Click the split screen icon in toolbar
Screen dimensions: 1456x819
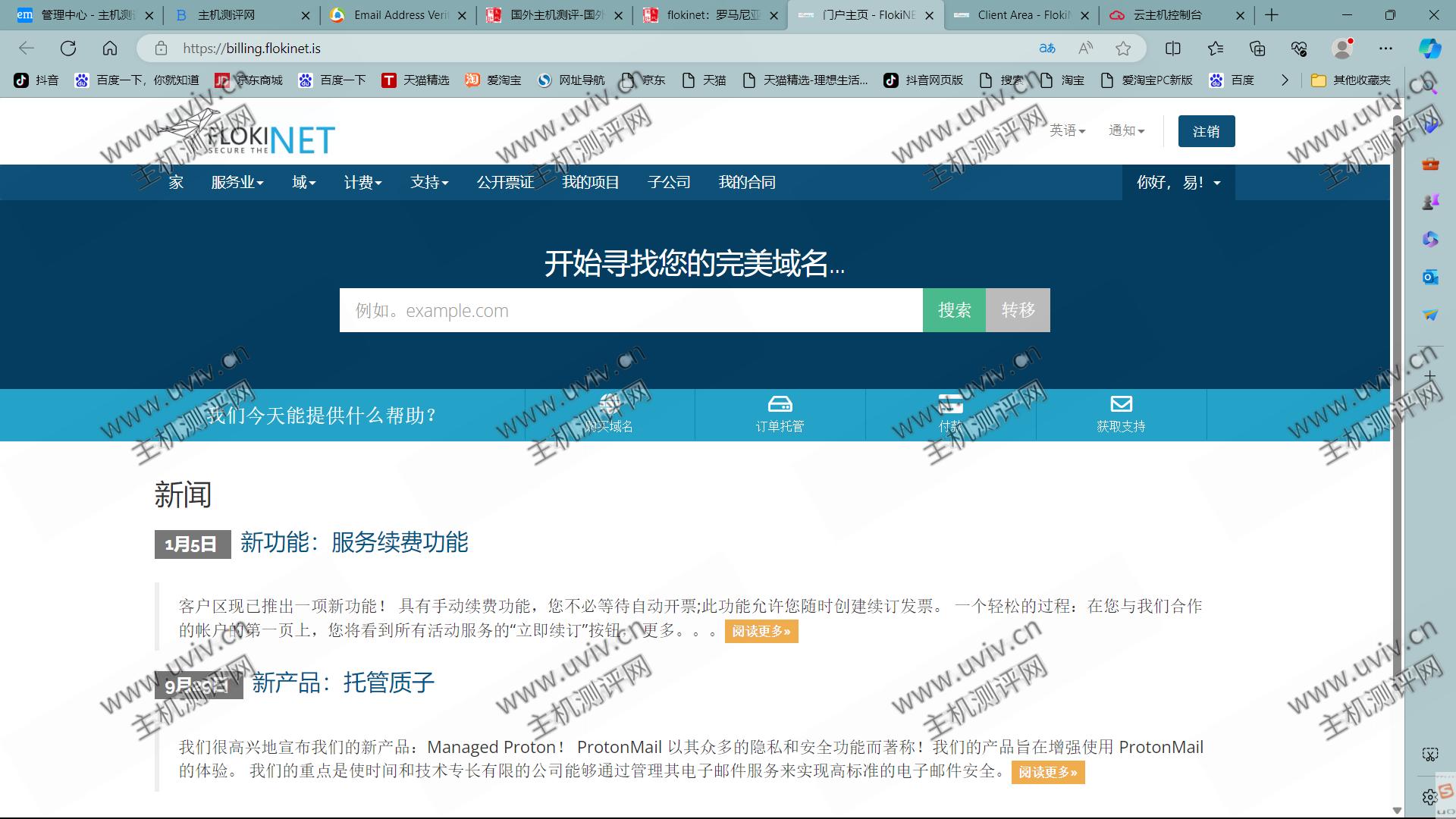pyautogui.click(x=1172, y=49)
